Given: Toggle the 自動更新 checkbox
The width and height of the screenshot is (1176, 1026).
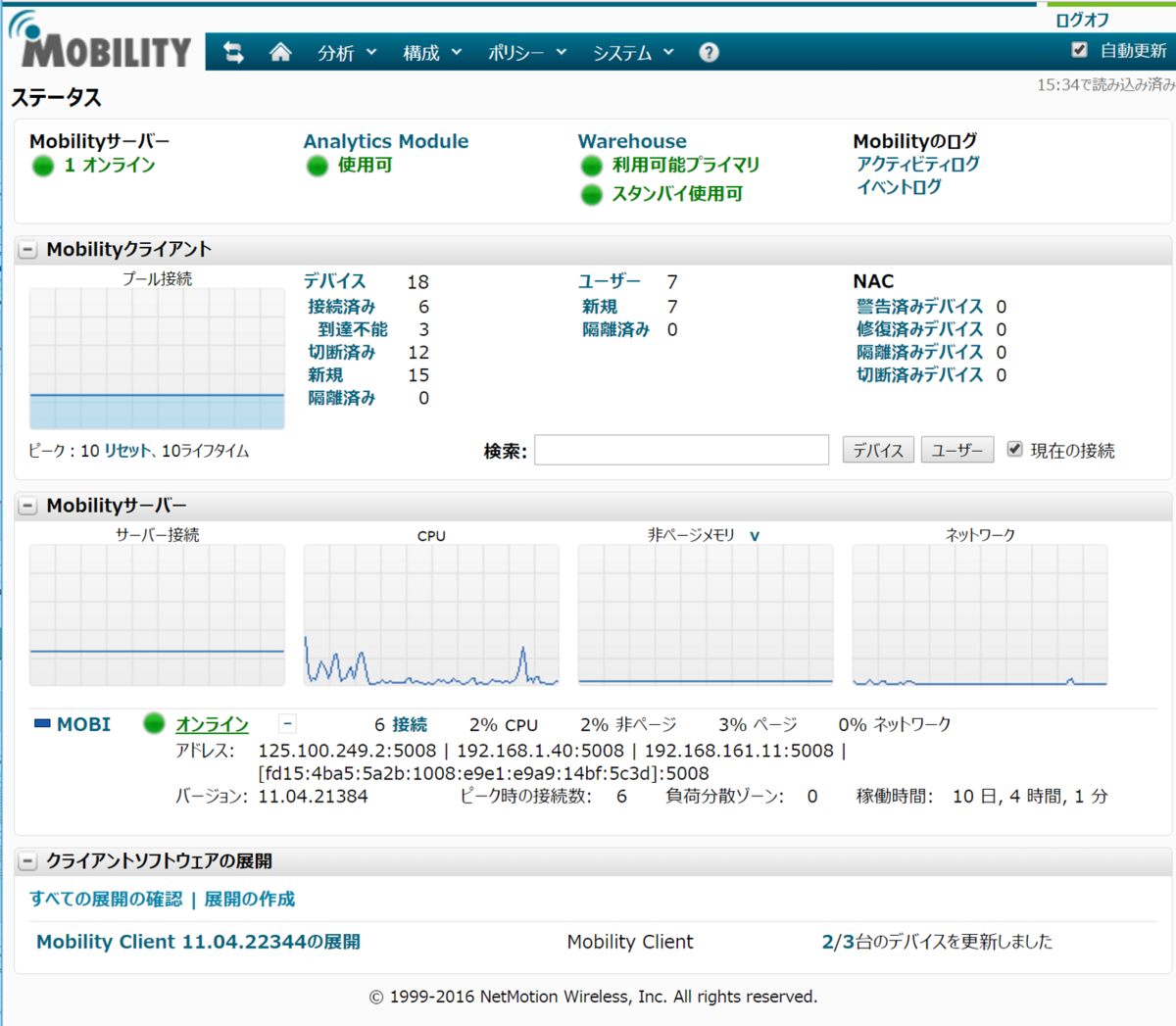Looking at the screenshot, I should [1079, 50].
